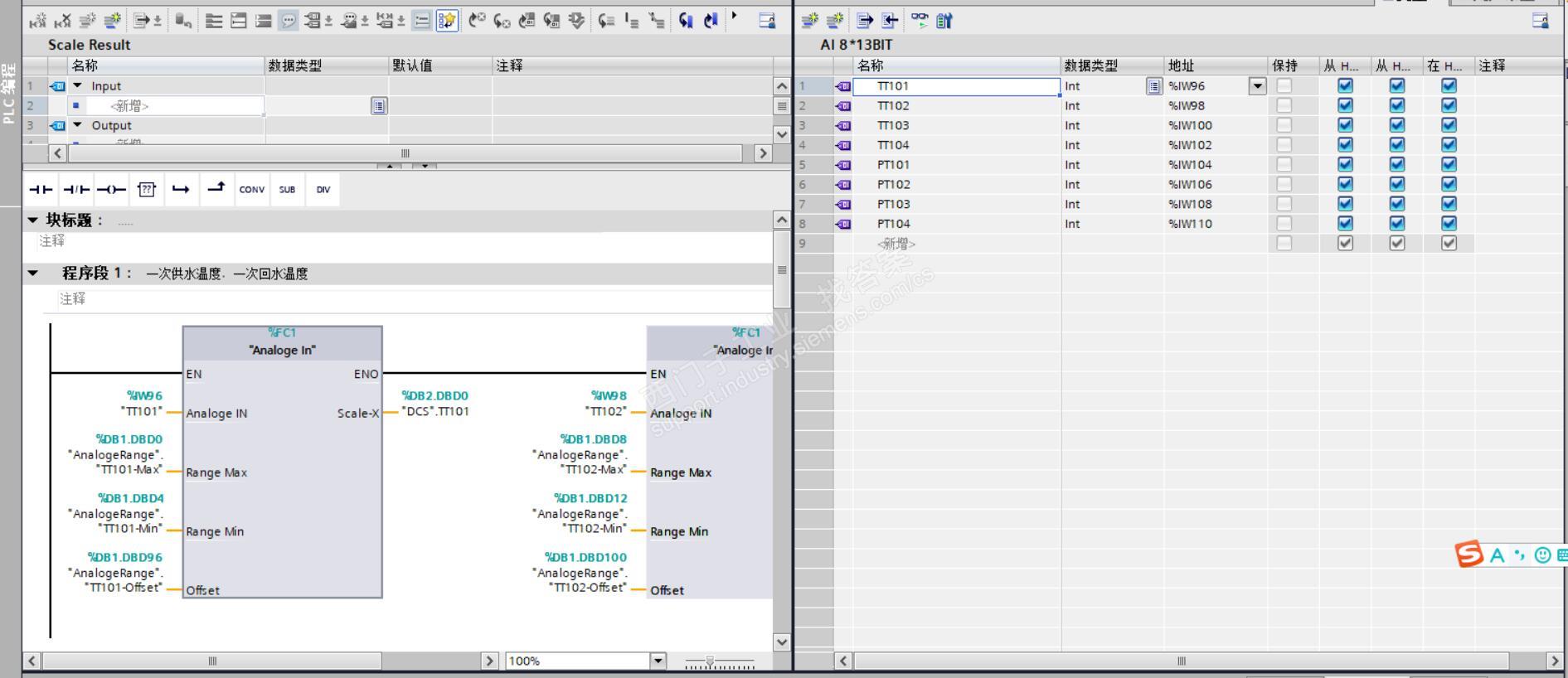
Task: Open a branch in the ladder
Action: (181, 190)
